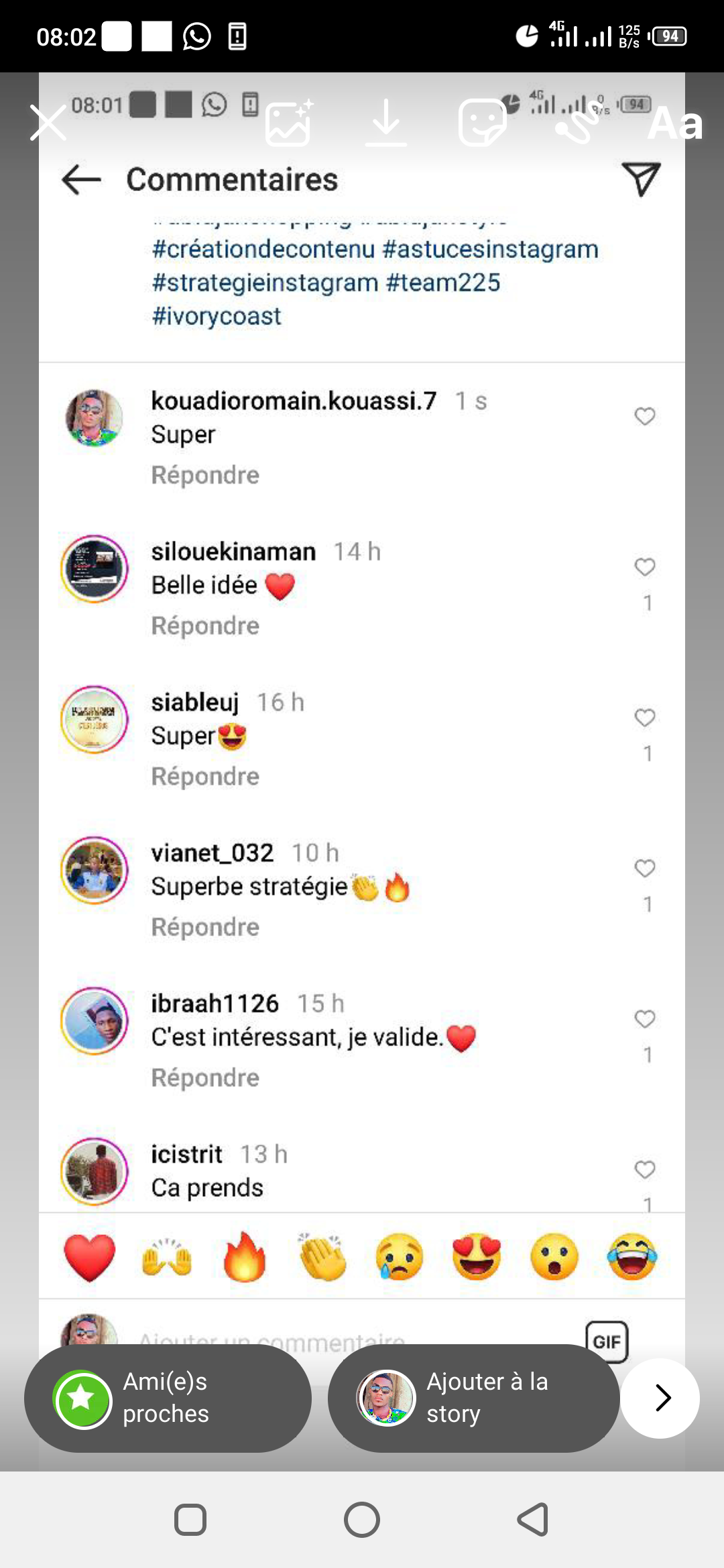Open the GIF picker button
724x1568 pixels.
click(x=607, y=1342)
